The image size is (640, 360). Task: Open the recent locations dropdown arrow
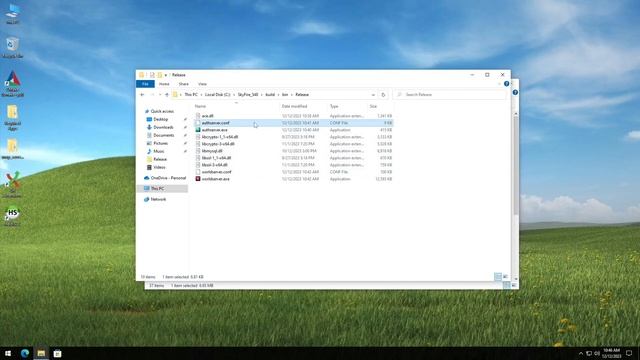[x=160, y=95]
